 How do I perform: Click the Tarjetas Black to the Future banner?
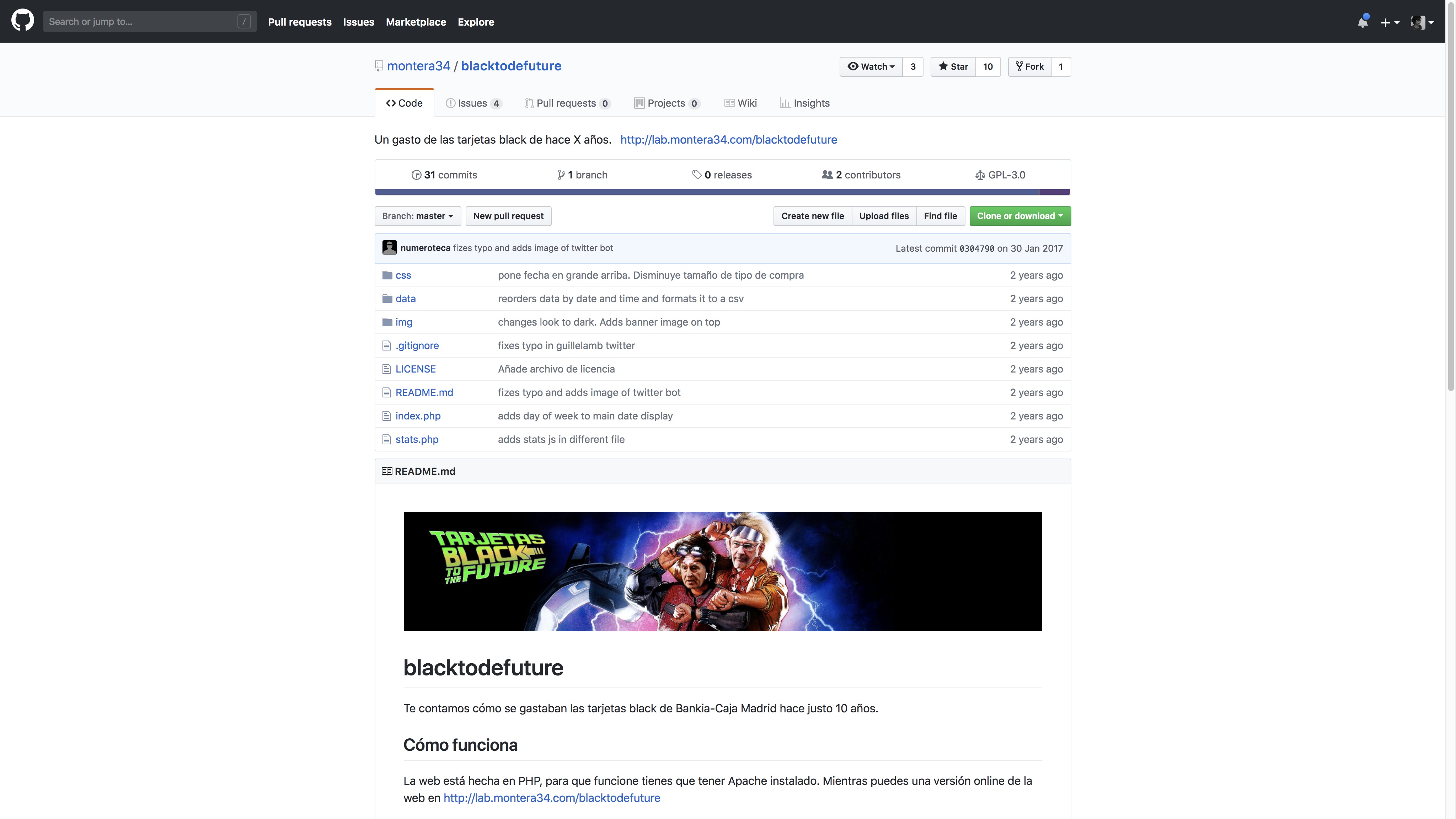point(722,572)
